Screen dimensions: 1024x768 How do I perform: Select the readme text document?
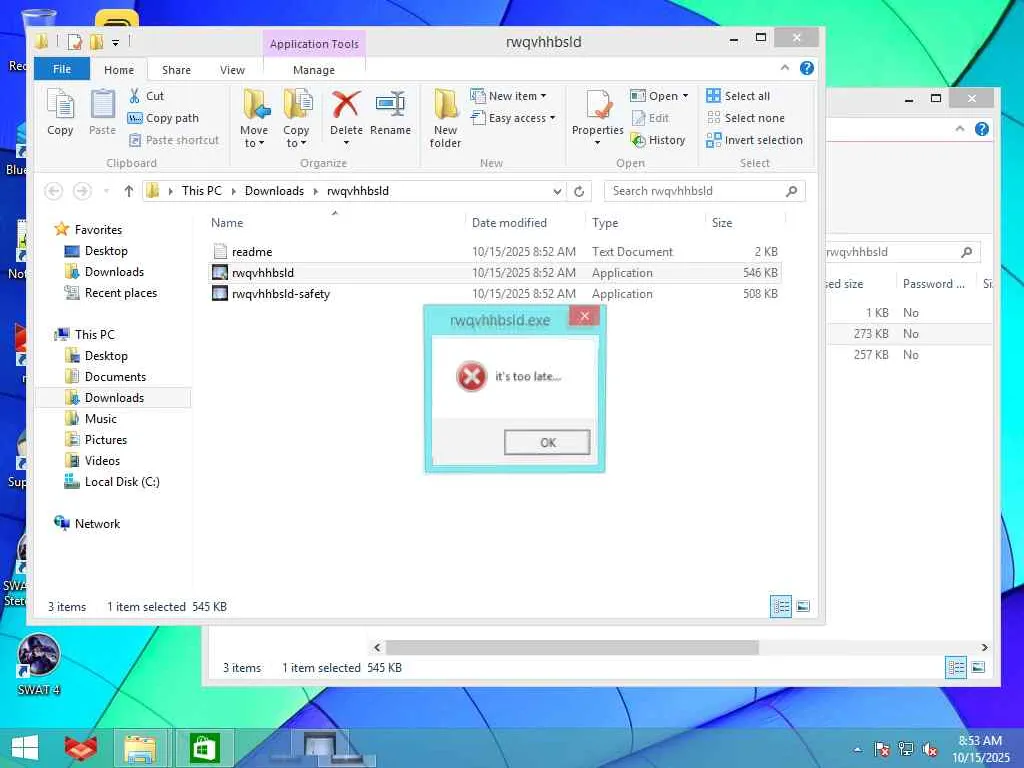click(495, 251)
